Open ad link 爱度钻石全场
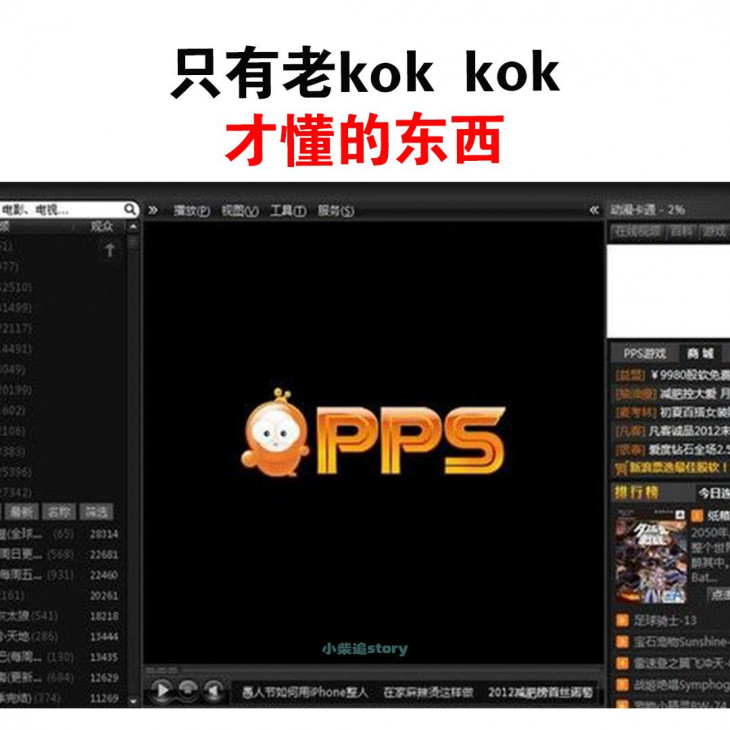Screen dimensions: 730x730 [689, 449]
